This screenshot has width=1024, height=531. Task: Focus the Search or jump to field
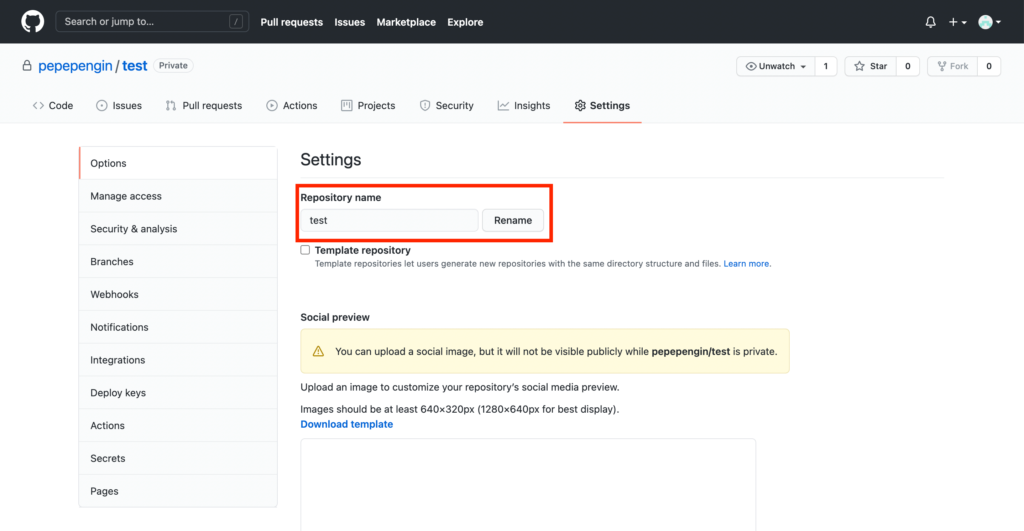[152, 22]
